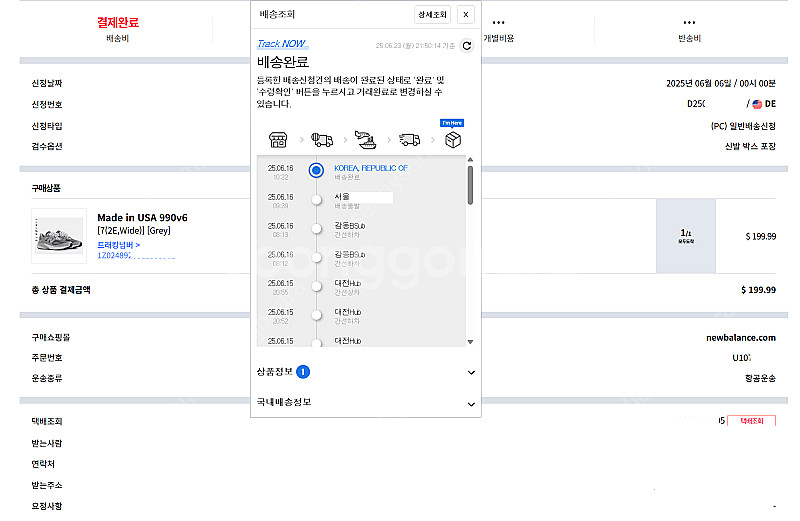Expand the 상품정보 section chevron

(x=471, y=373)
